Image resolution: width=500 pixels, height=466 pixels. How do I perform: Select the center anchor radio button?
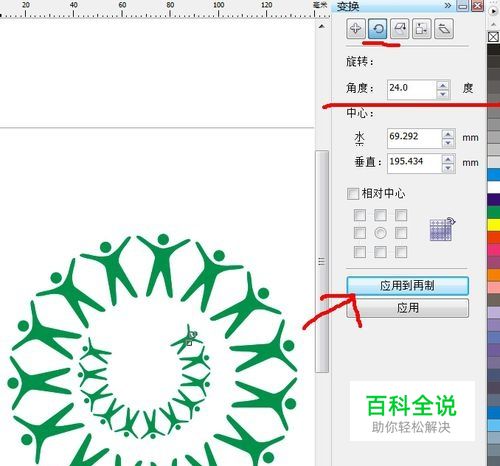point(380,233)
